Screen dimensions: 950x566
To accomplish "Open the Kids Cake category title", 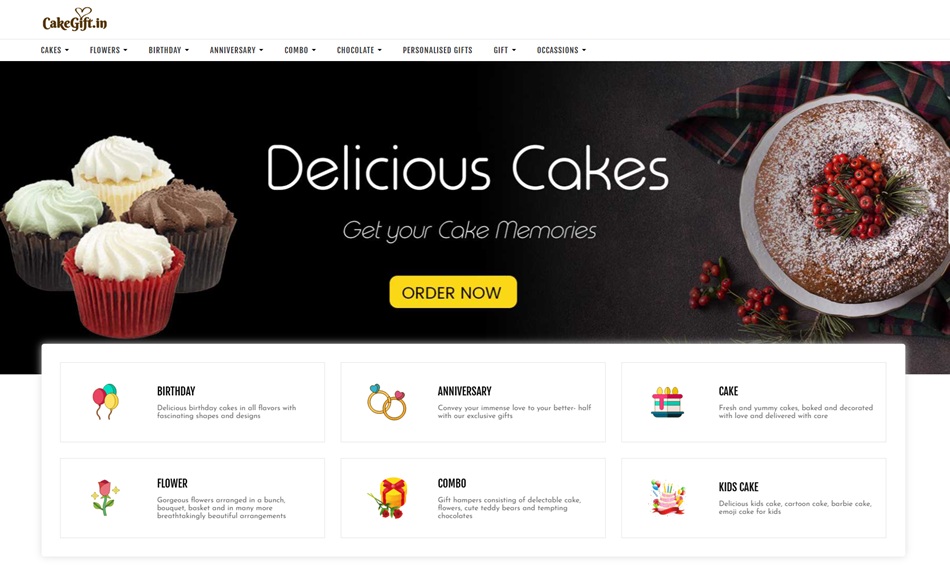I will click(x=738, y=487).
